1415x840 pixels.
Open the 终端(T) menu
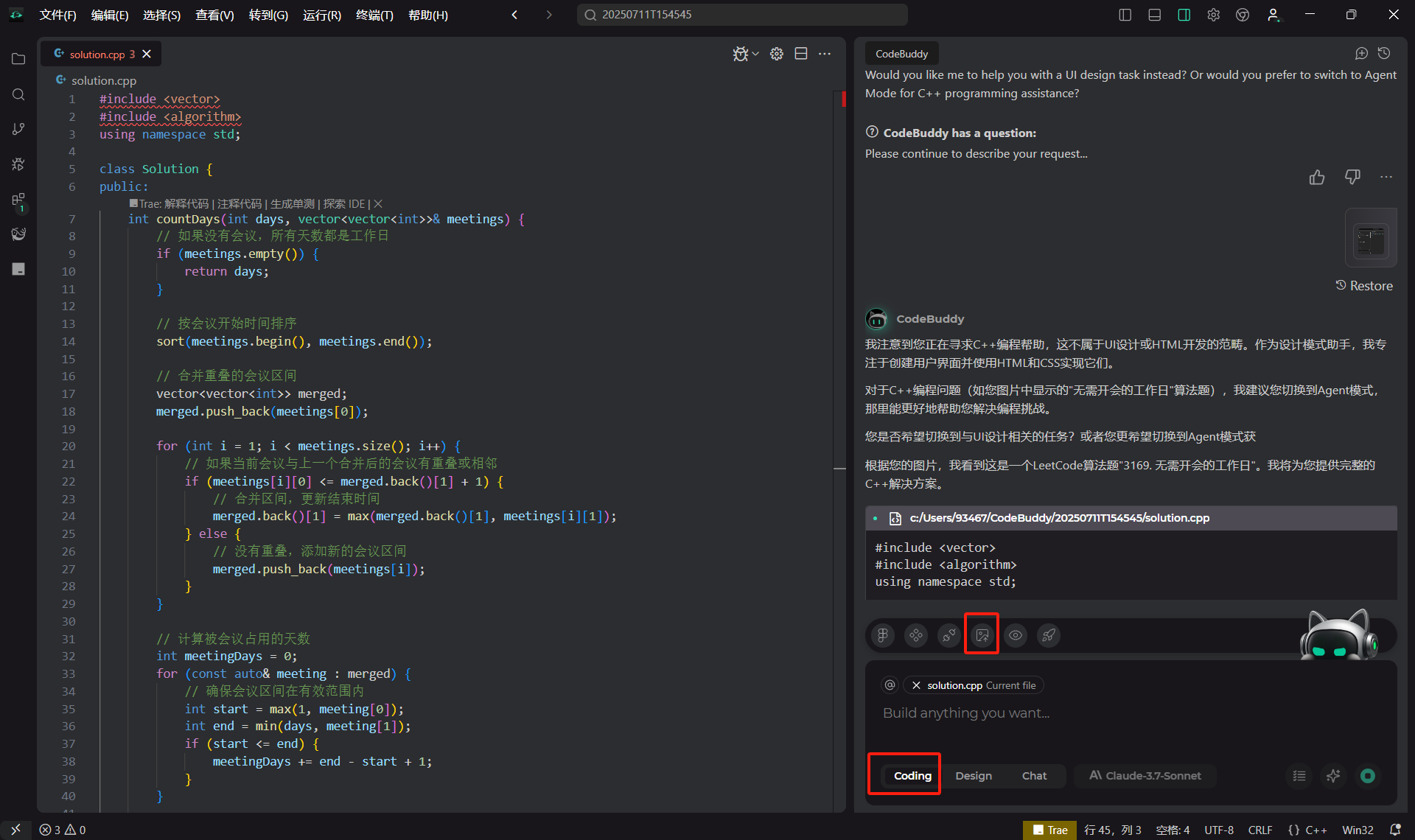[x=374, y=15]
